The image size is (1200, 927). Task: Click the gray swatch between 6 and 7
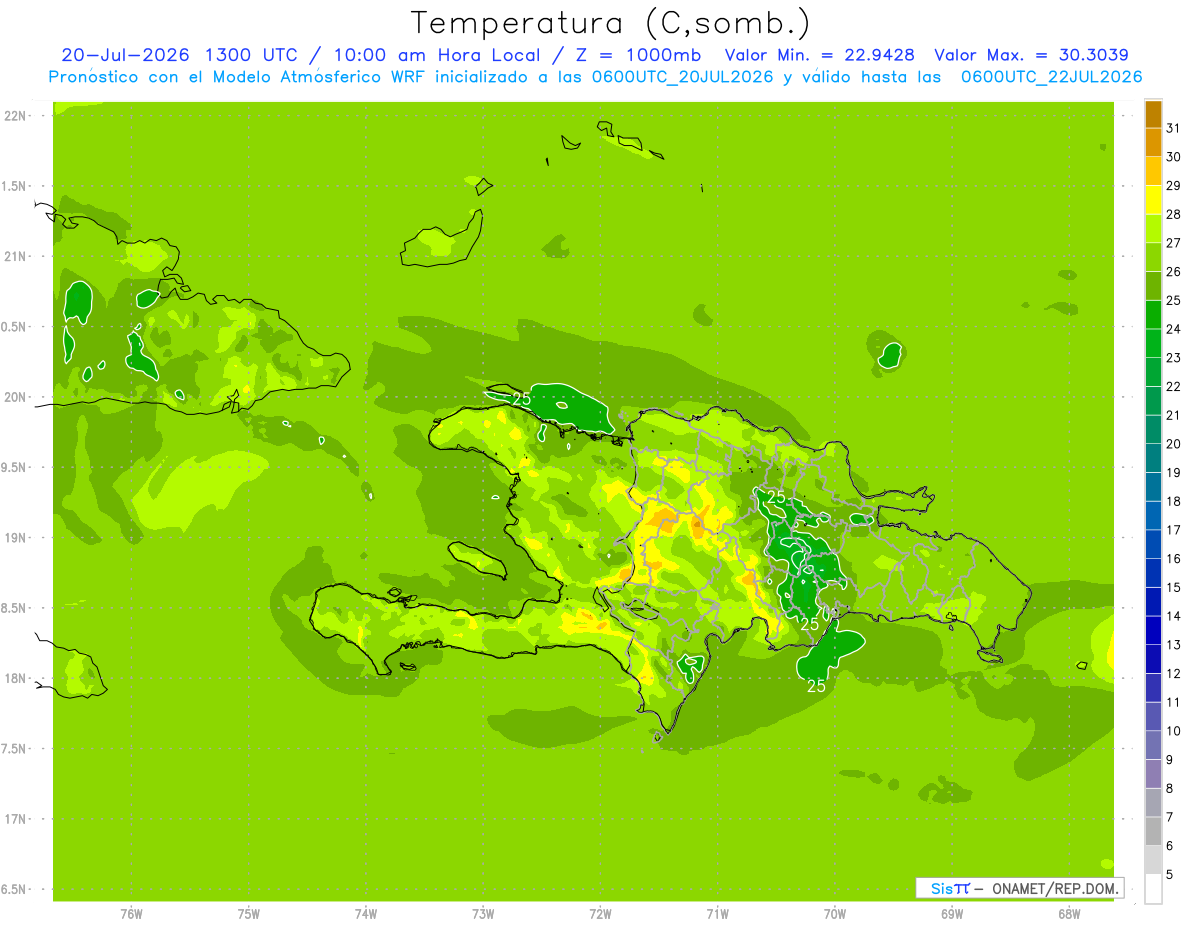[x=1153, y=831]
